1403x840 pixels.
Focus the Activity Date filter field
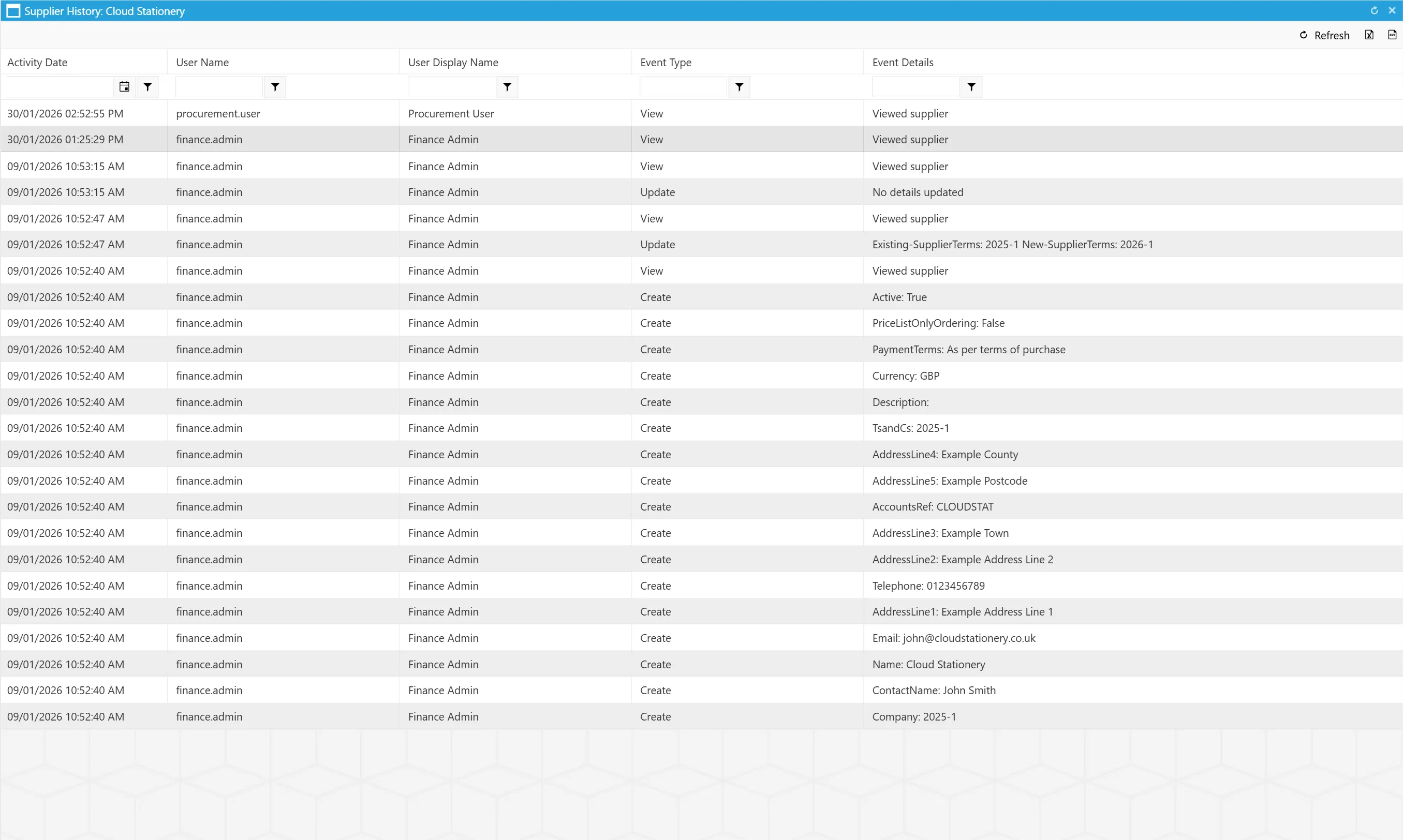(61, 86)
